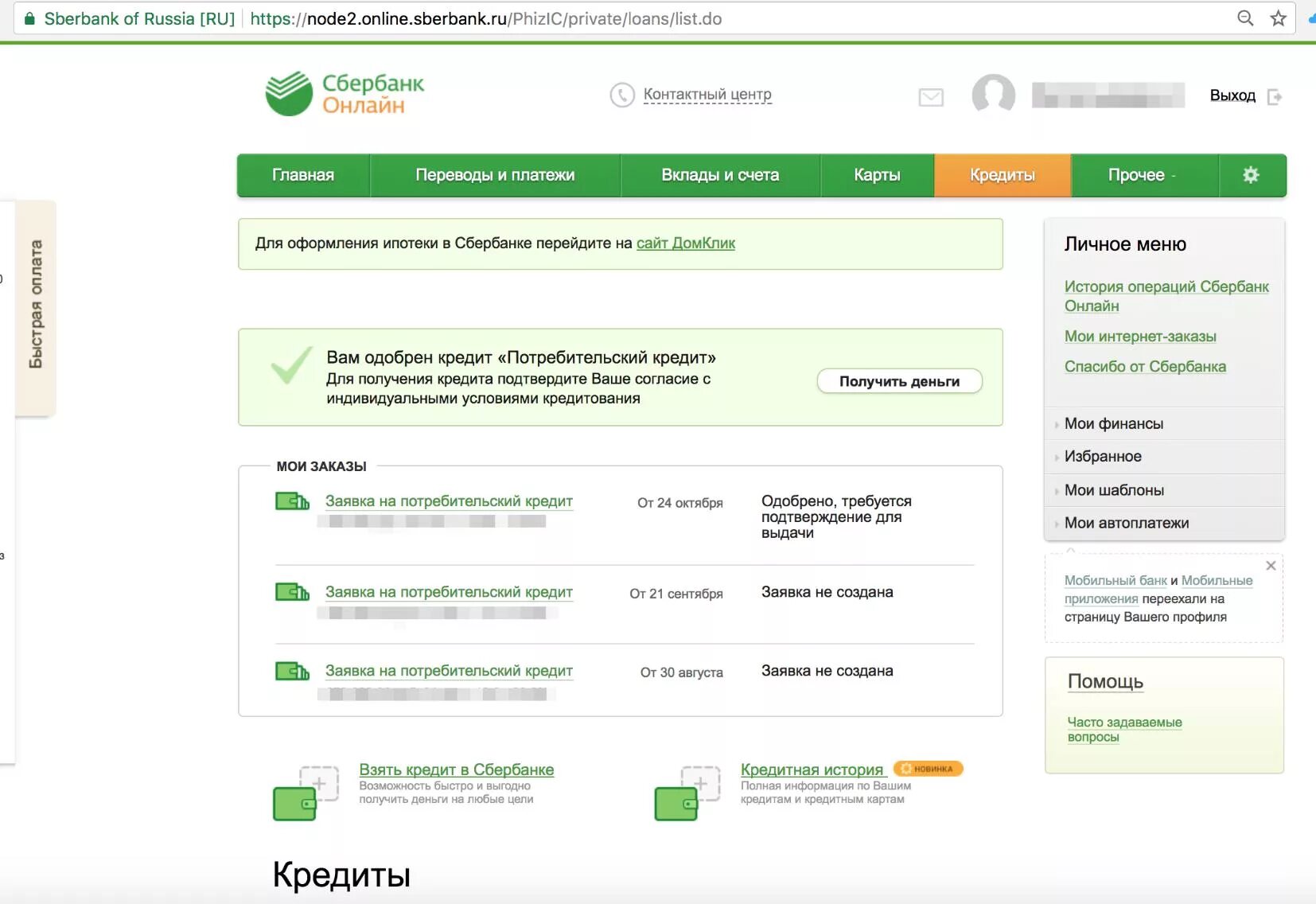Open the Главная tab
The height and width of the screenshot is (904, 1316).
[x=303, y=175]
